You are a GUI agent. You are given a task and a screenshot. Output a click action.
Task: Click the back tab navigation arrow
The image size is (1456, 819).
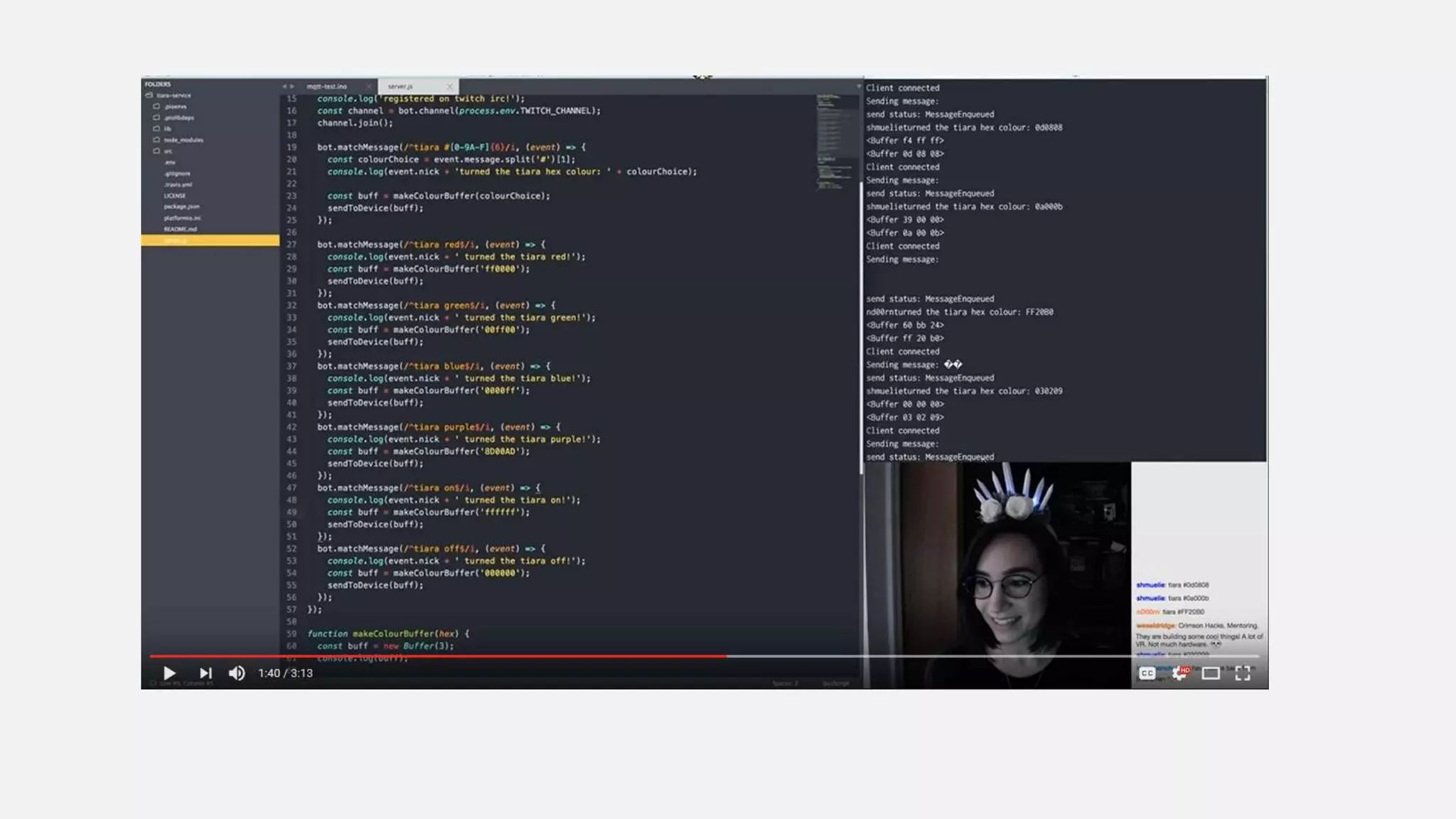[x=284, y=87]
